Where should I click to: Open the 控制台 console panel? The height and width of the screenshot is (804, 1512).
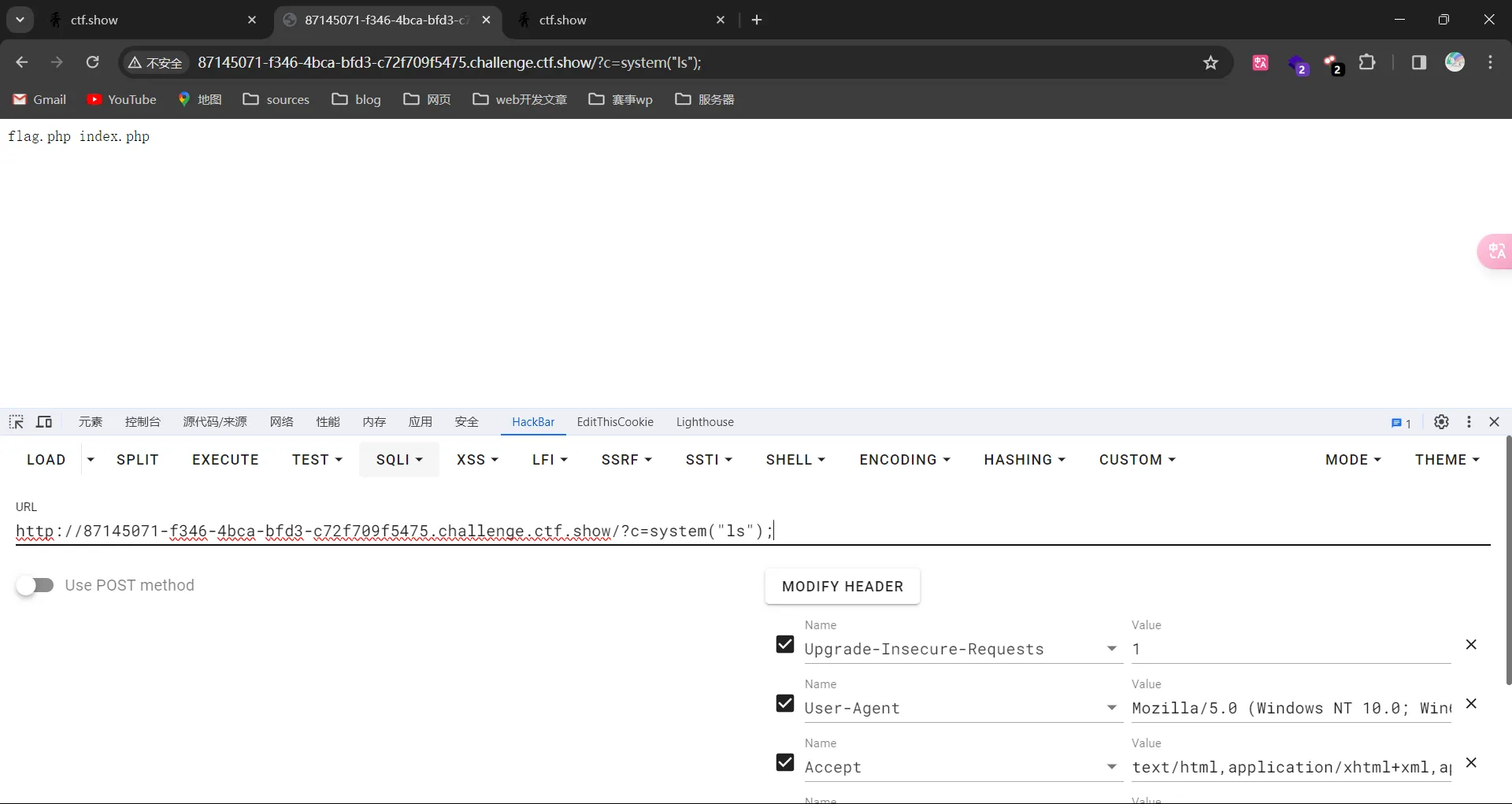(143, 422)
